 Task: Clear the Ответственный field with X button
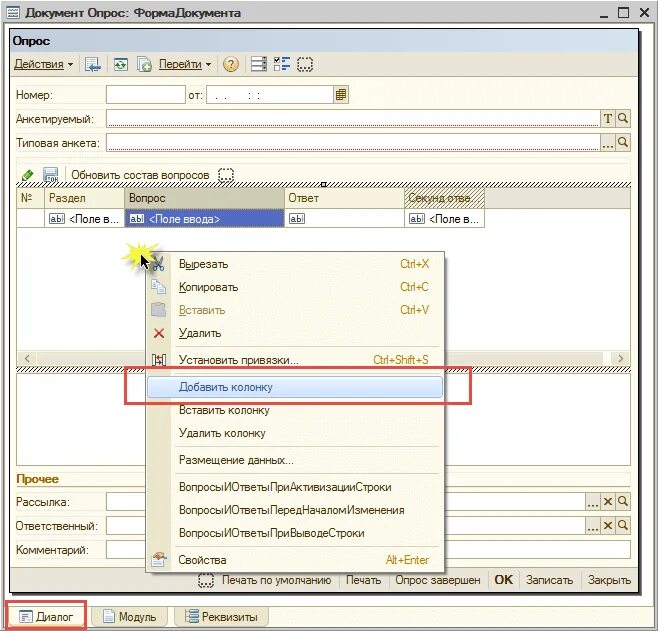tap(608, 525)
